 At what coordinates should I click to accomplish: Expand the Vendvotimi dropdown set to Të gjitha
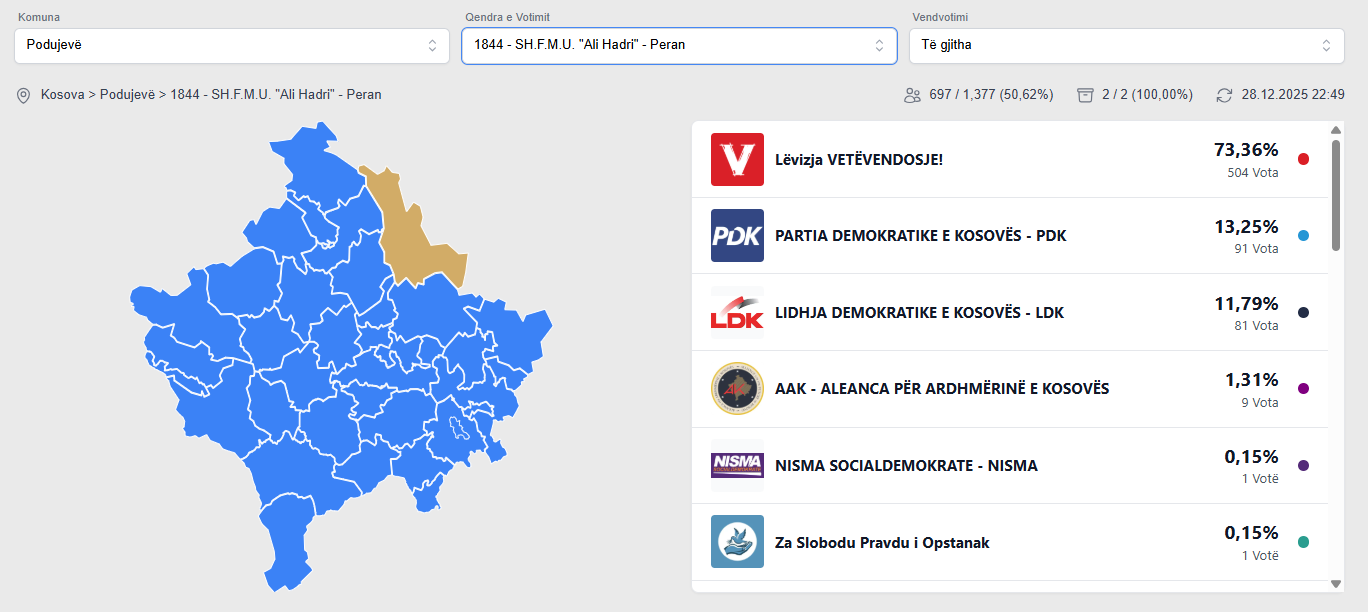[x=1126, y=45]
